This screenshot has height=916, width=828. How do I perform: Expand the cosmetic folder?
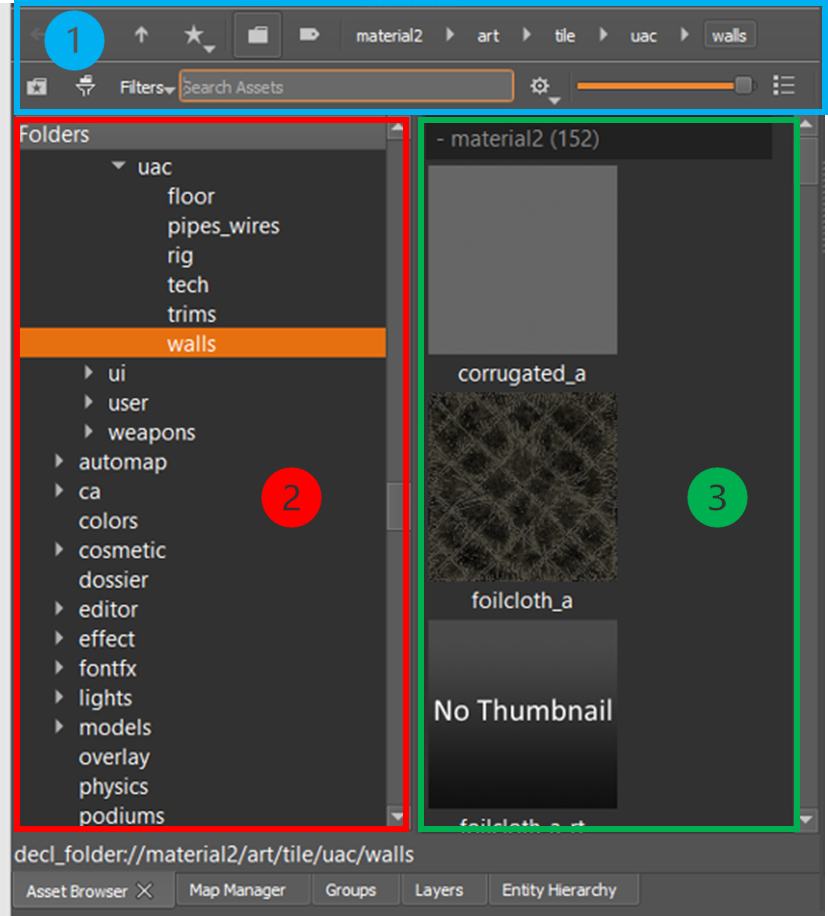point(59,550)
